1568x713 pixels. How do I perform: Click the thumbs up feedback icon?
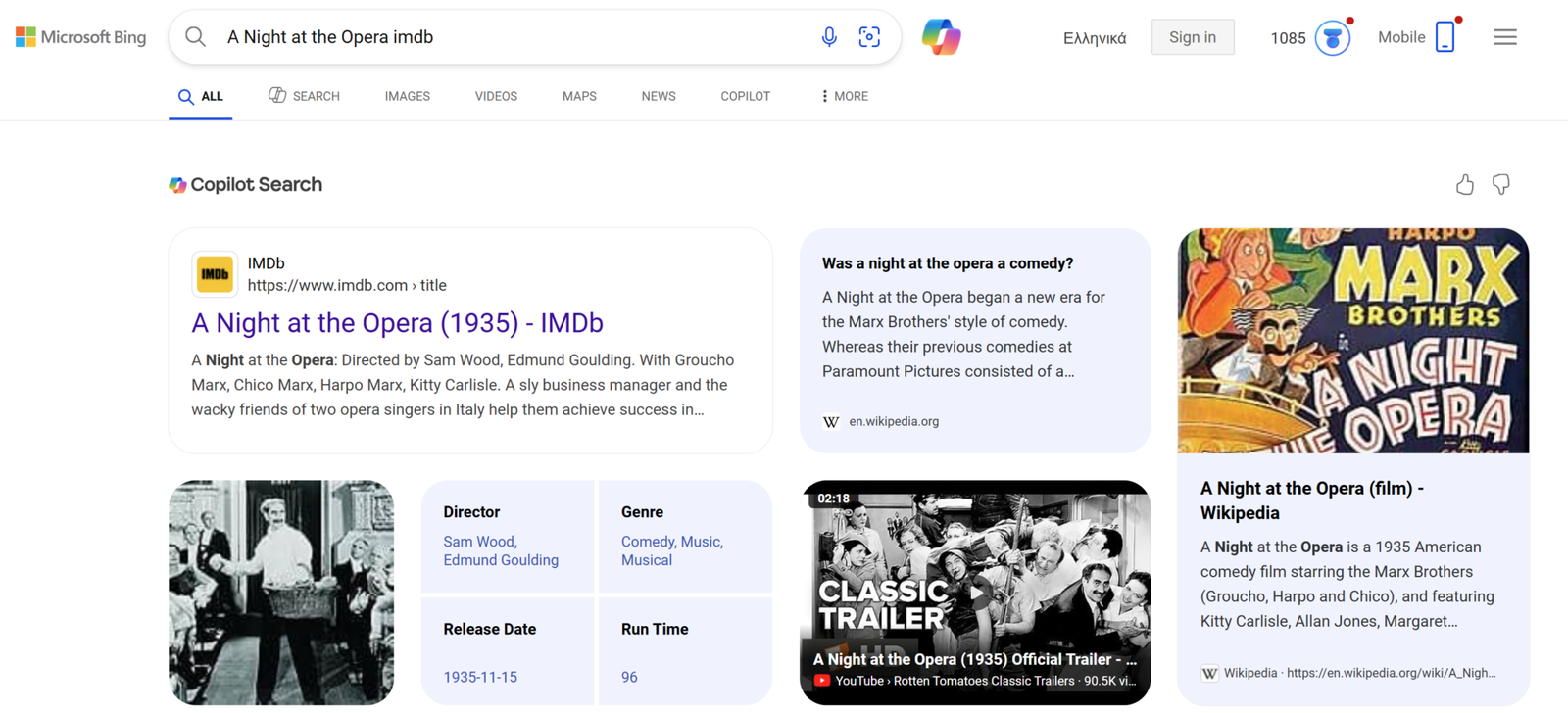coord(1465,184)
